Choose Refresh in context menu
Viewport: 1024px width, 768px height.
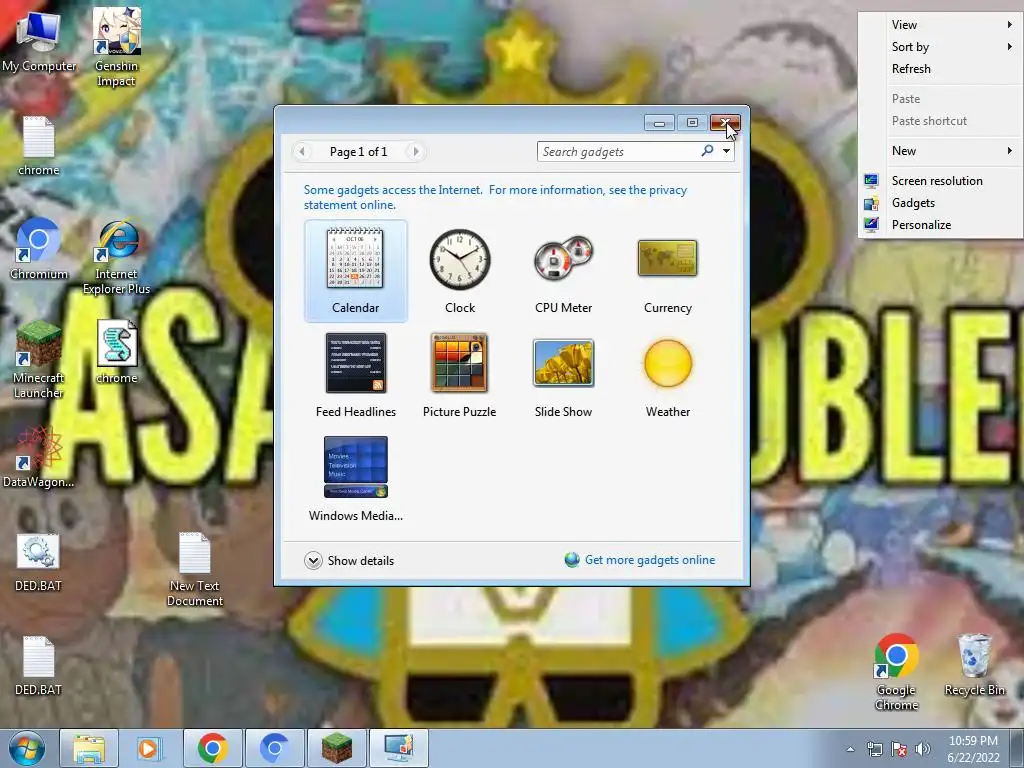pos(940,69)
